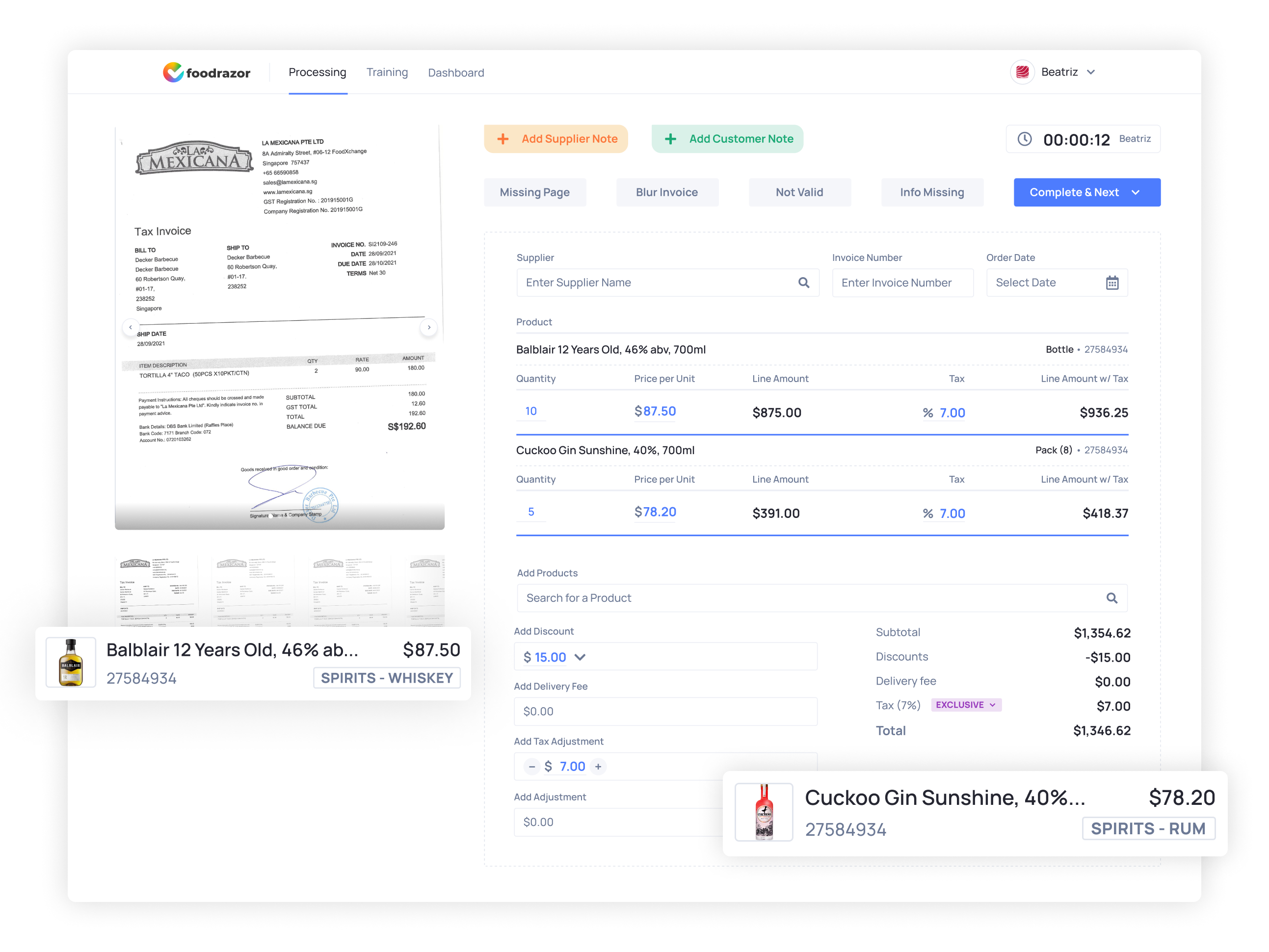
Task: Click the Select Date field
Action: pos(1057,283)
